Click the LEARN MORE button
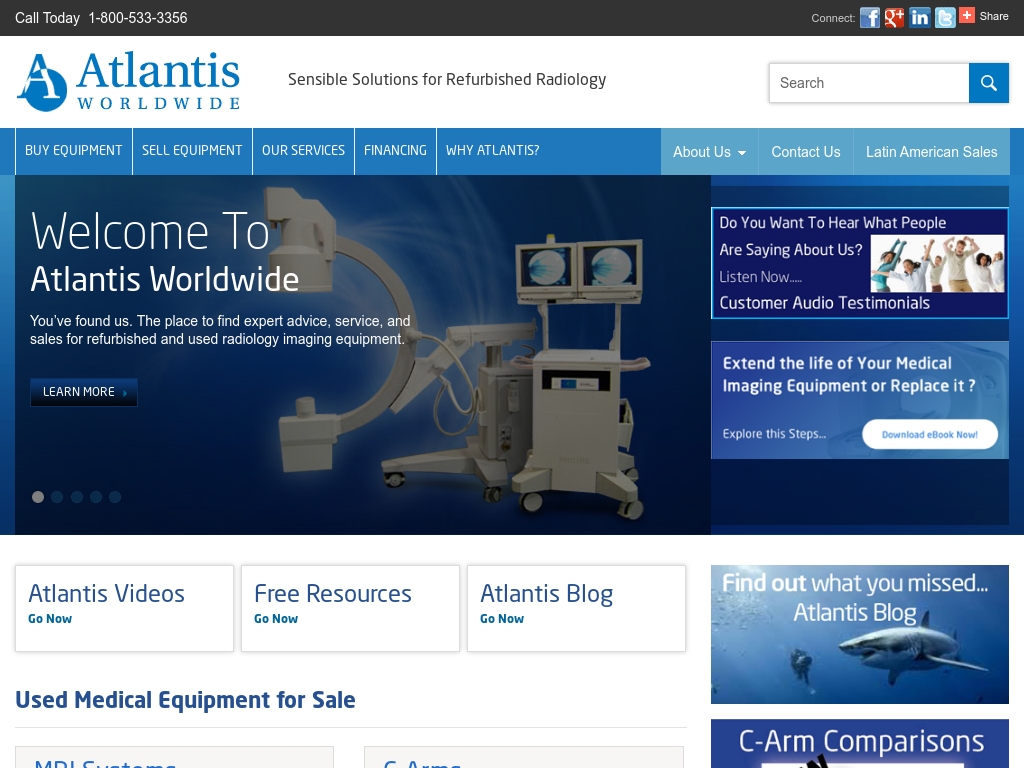This screenshot has width=1024, height=768. (x=84, y=392)
